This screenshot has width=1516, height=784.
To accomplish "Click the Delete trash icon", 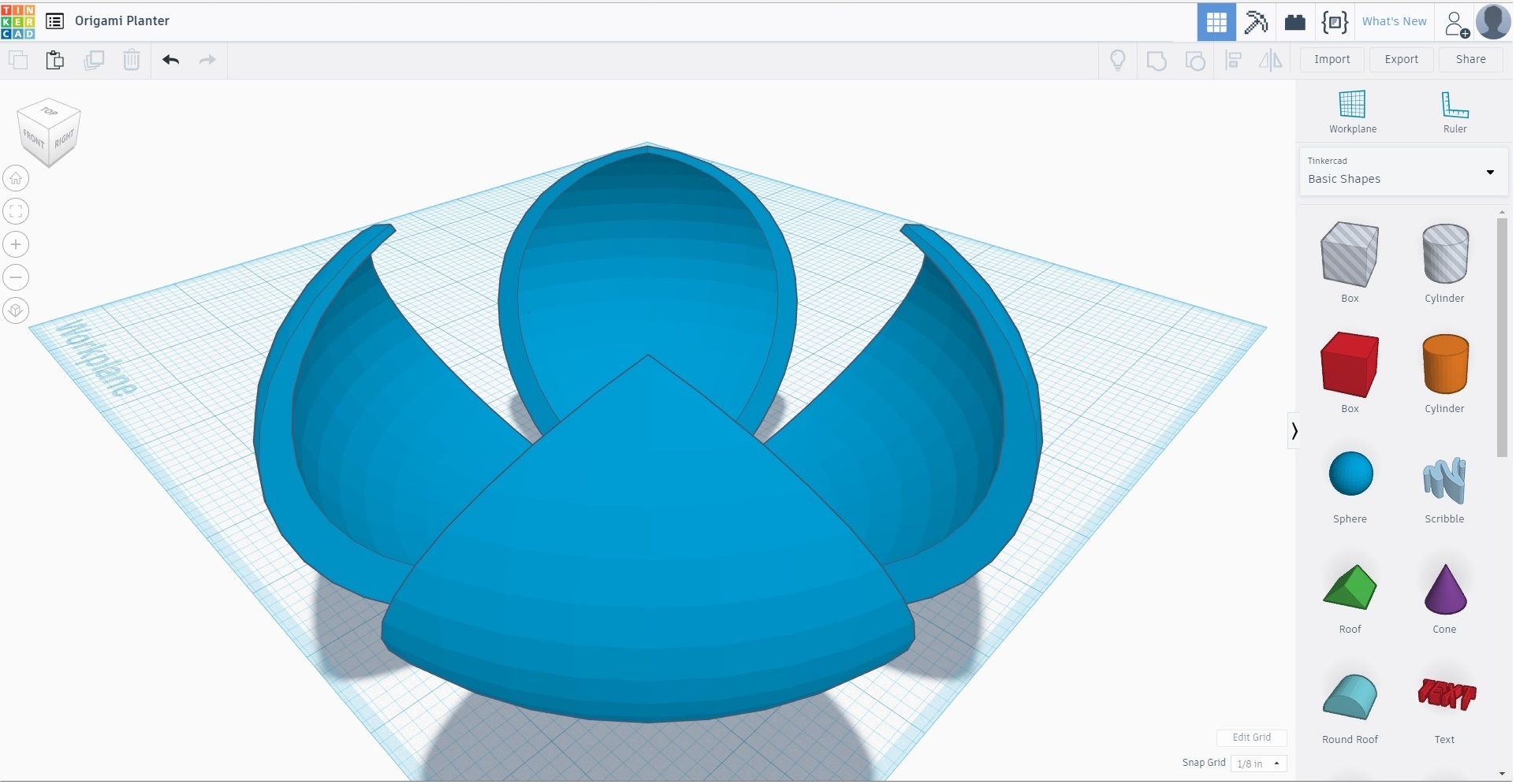I will [132, 60].
